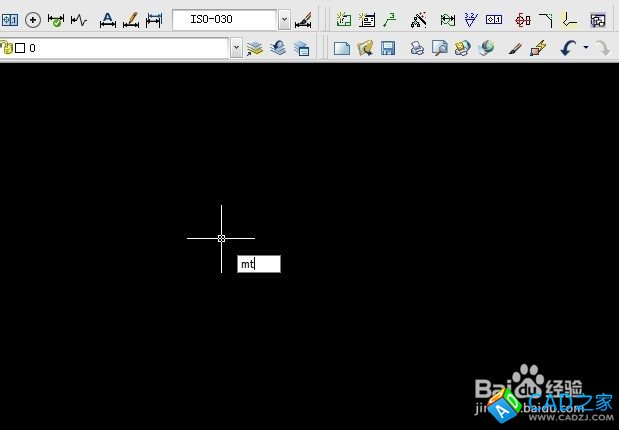619x430 pixels.
Task: Click the Dimension Update icon
Action: pyautogui.click(x=154, y=19)
